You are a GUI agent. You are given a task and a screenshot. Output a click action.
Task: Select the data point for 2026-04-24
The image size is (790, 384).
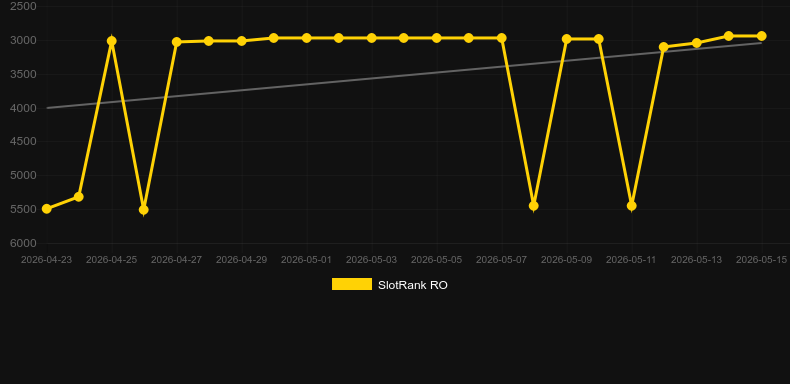click(79, 197)
